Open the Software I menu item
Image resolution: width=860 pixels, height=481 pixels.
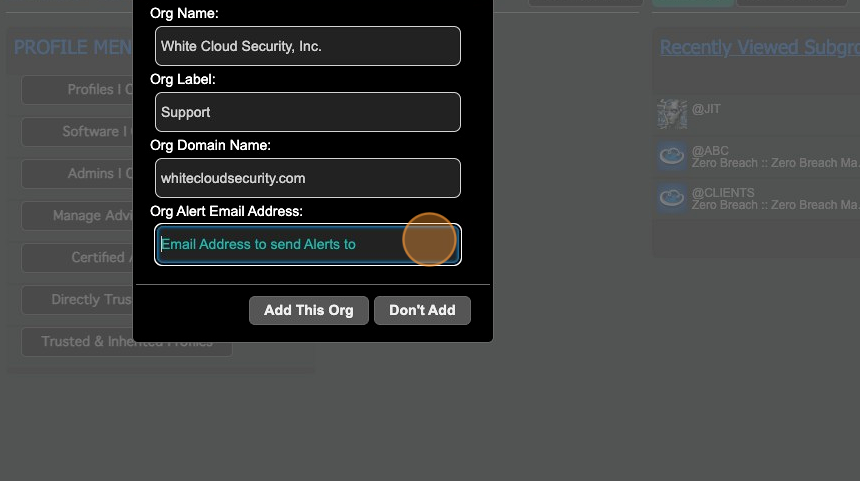click(x=77, y=132)
